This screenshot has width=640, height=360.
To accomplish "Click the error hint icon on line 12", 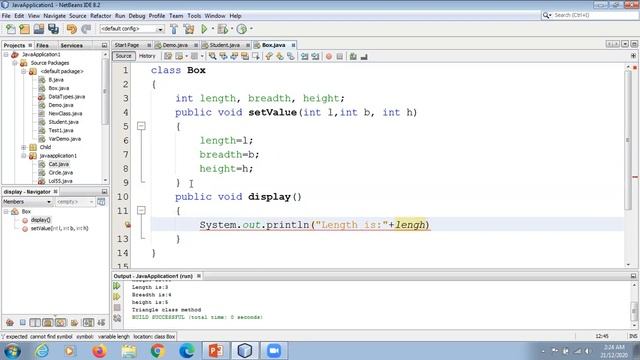I will [x=128, y=224].
